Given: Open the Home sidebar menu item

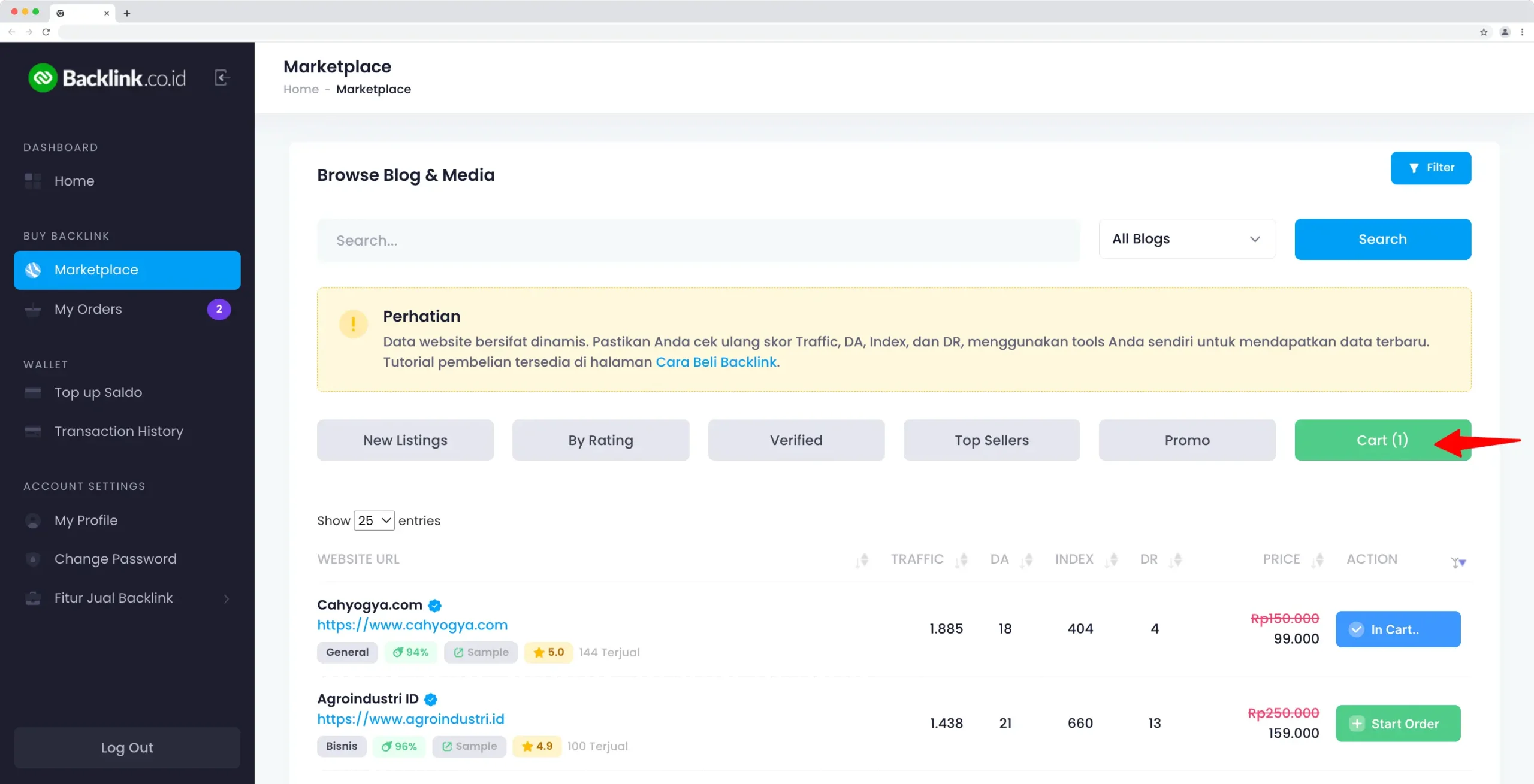Looking at the screenshot, I should tap(127, 181).
